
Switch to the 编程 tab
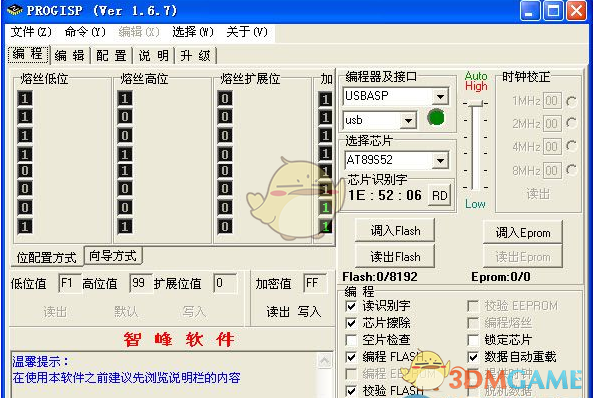(x=28, y=54)
